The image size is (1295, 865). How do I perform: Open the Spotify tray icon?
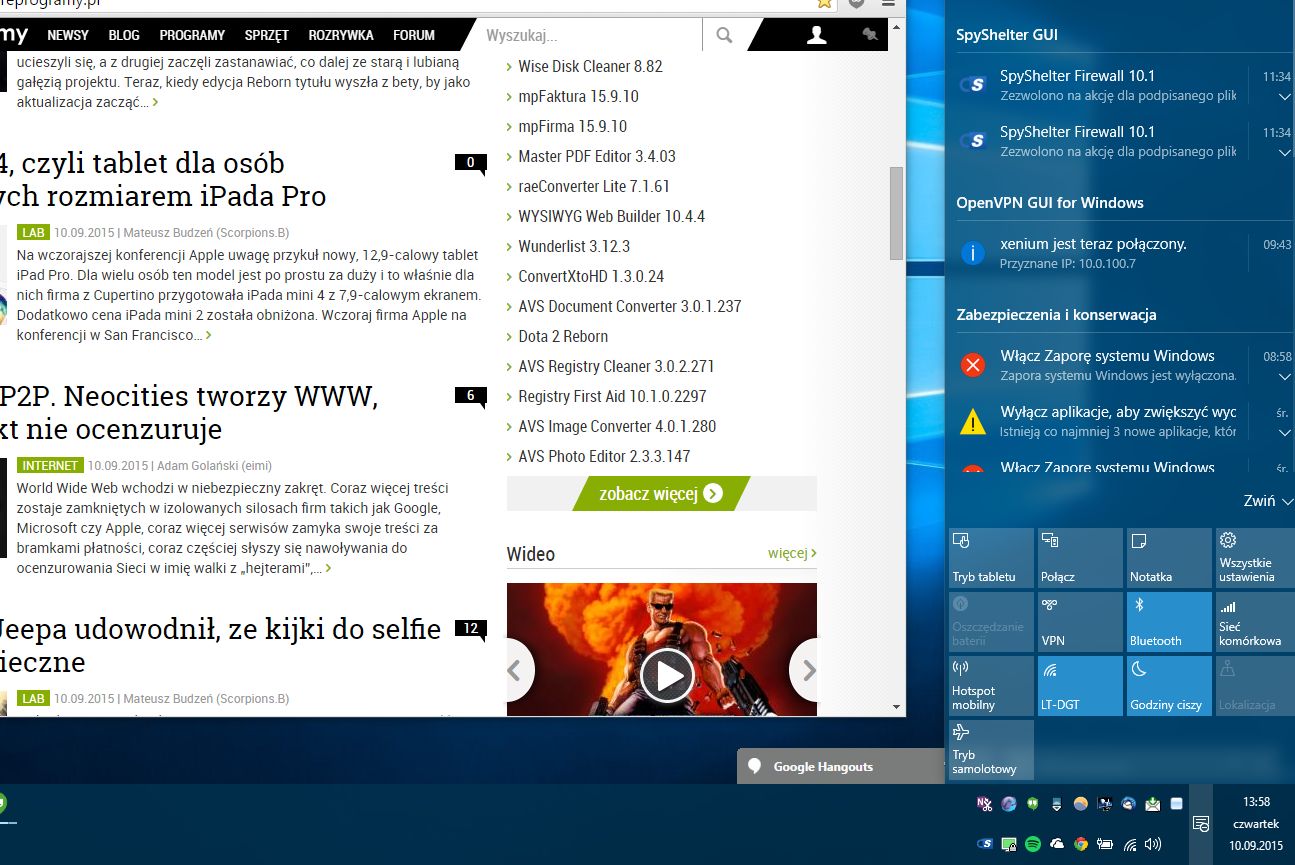click(1033, 844)
